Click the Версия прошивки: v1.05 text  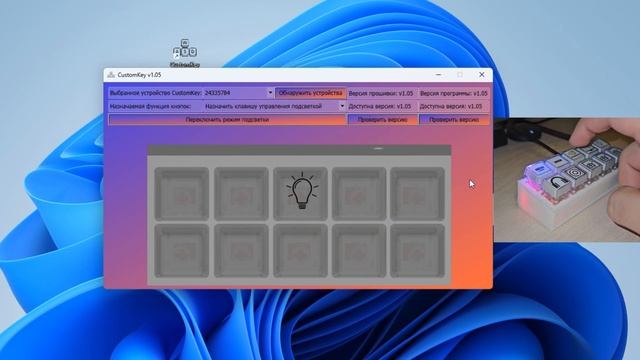[381, 93]
